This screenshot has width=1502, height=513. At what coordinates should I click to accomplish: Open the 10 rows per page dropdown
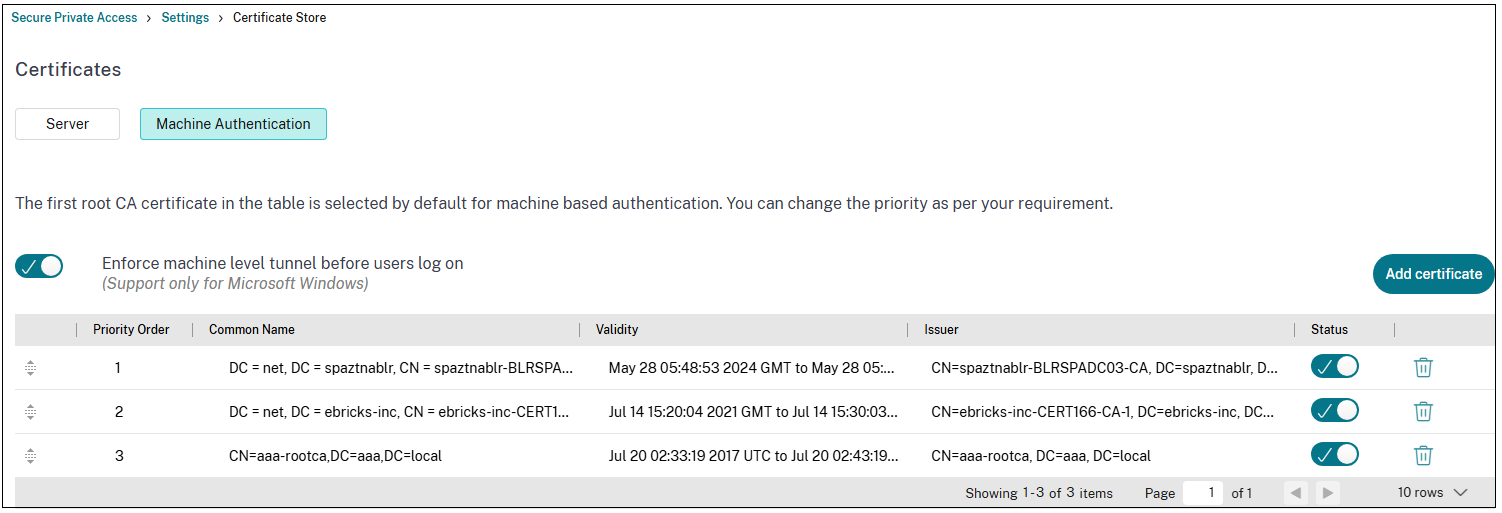tap(1432, 493)
